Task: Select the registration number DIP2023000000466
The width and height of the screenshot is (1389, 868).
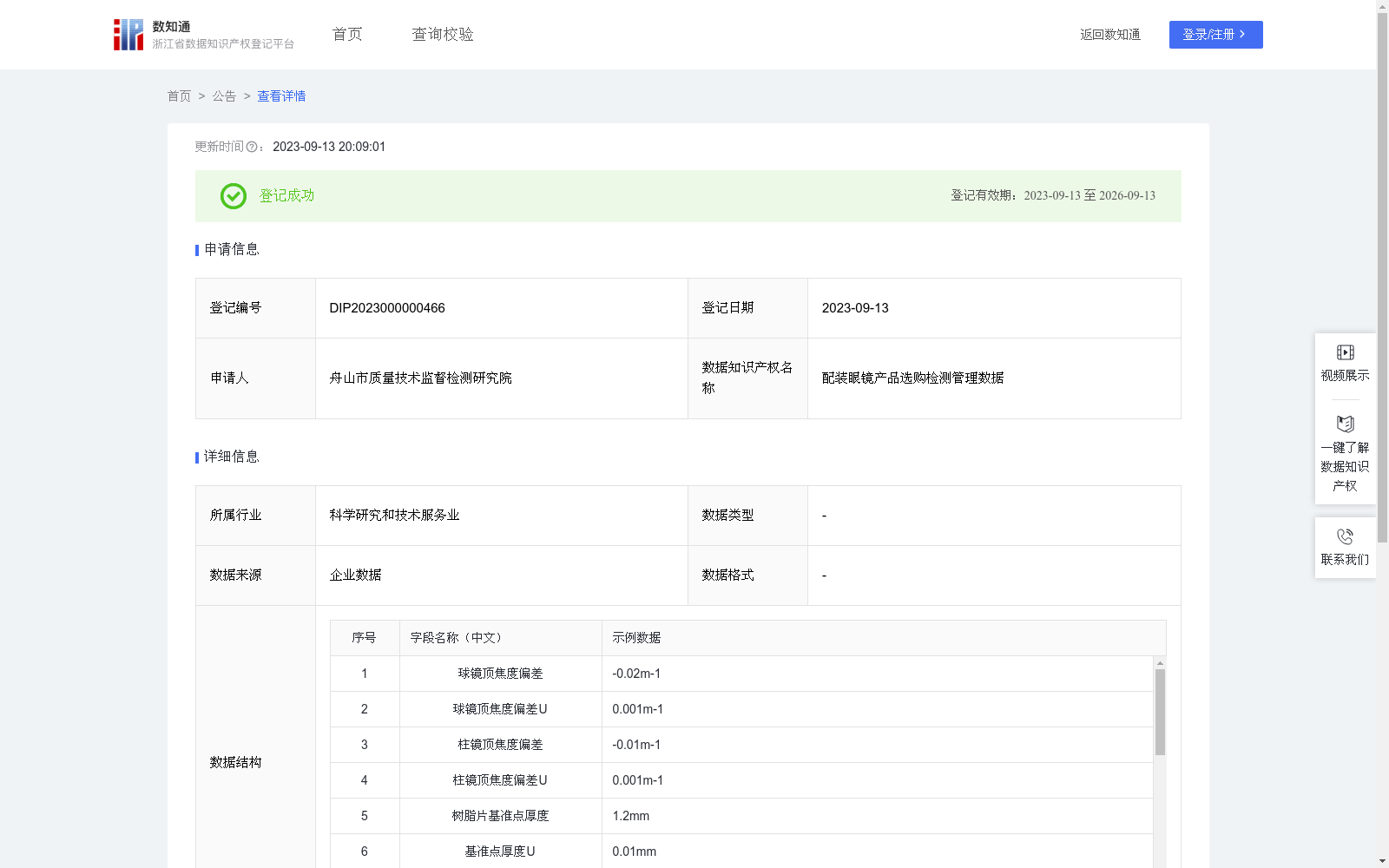Action: [387, 308]
